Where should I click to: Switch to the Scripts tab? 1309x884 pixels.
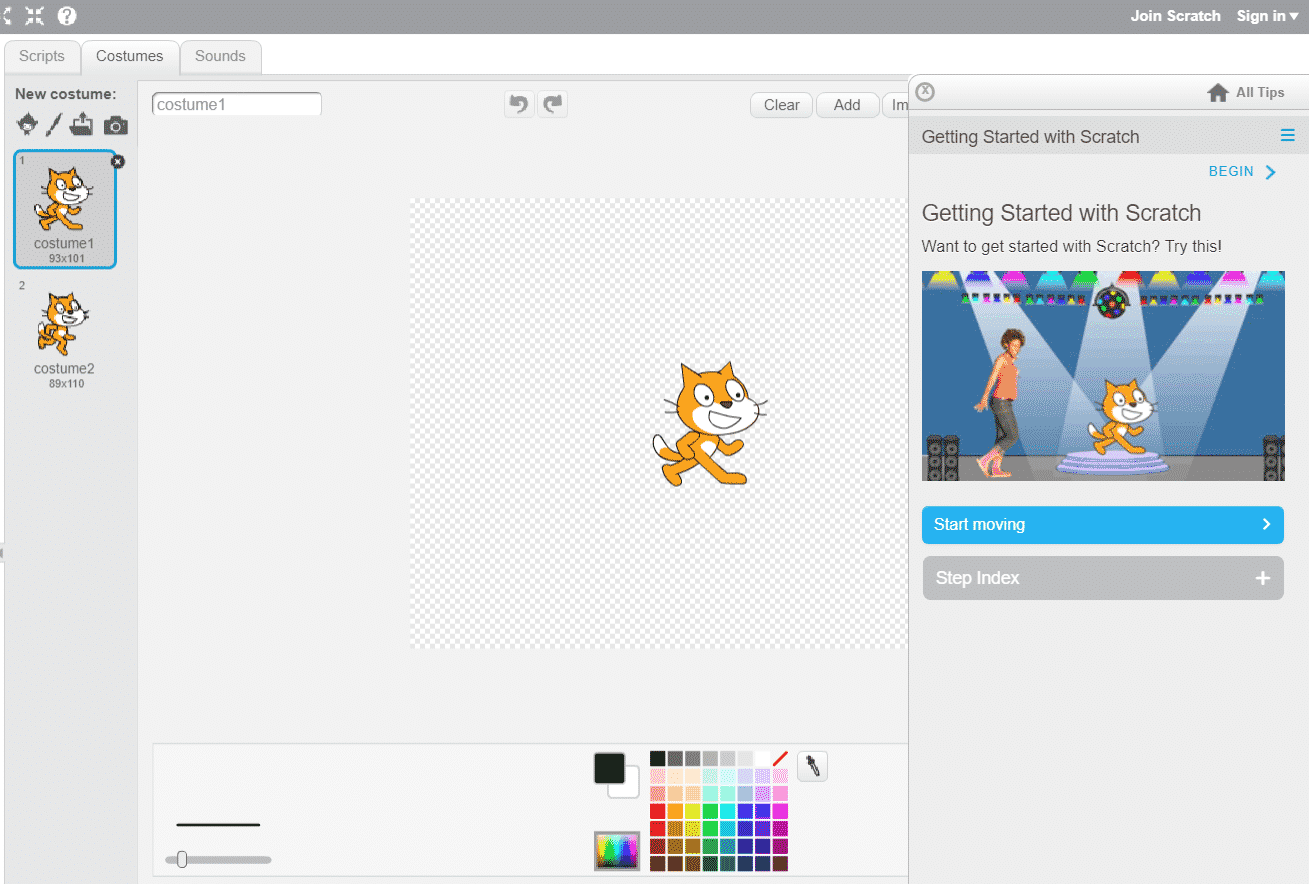(42, 56)
